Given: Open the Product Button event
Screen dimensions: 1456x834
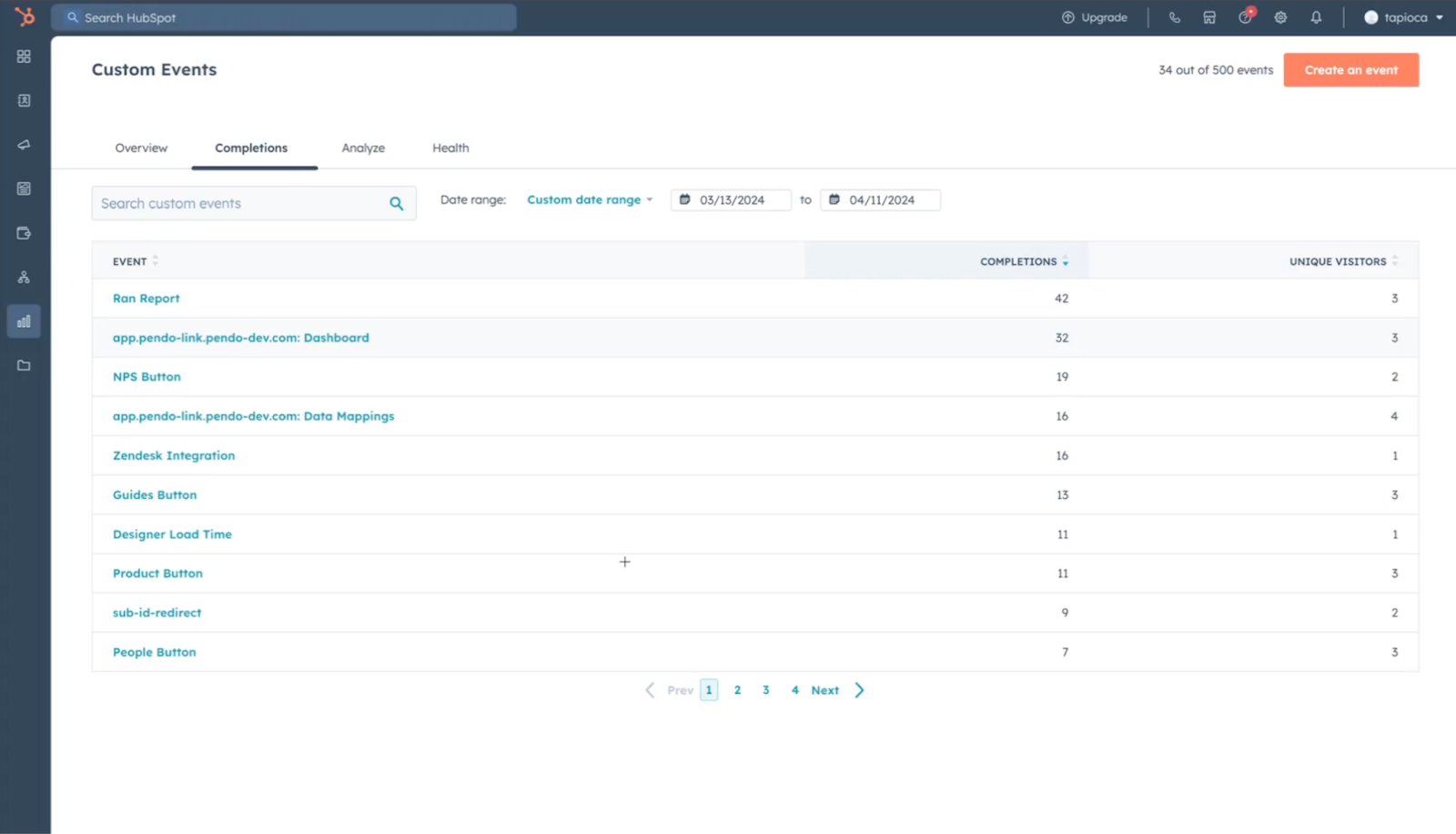Looking at the screenshot, I should (157, 574).
